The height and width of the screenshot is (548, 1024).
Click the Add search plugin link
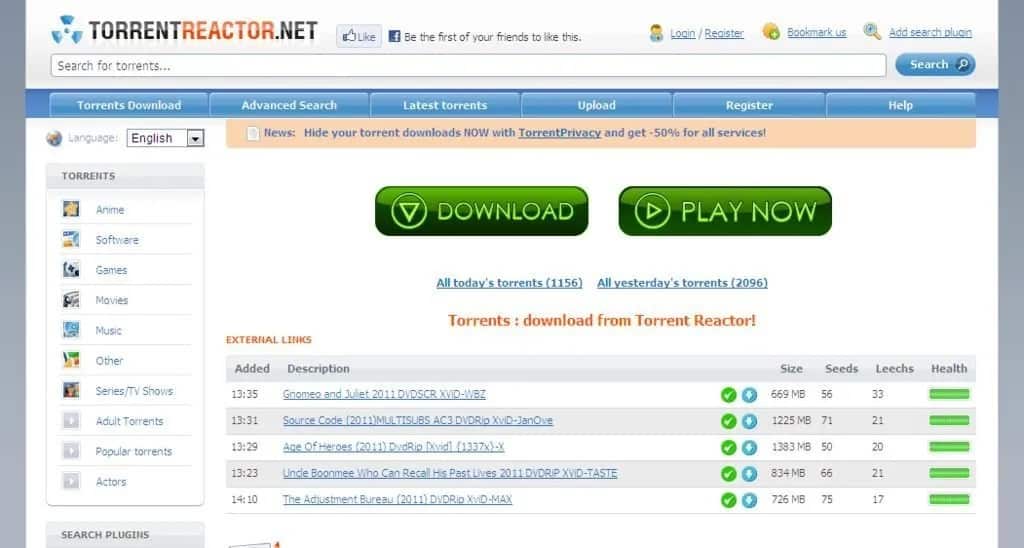coord(930,32)
